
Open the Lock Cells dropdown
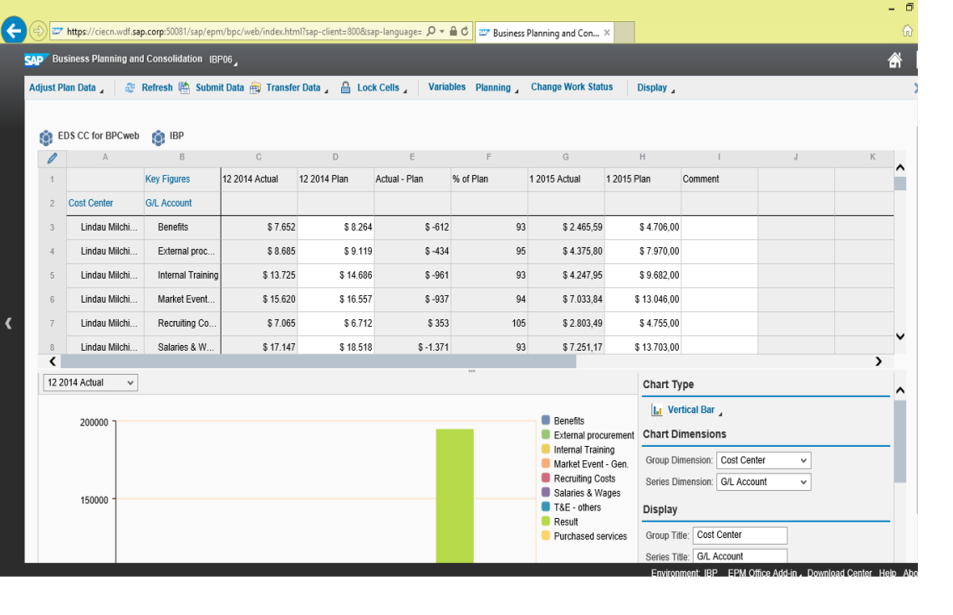382,88
